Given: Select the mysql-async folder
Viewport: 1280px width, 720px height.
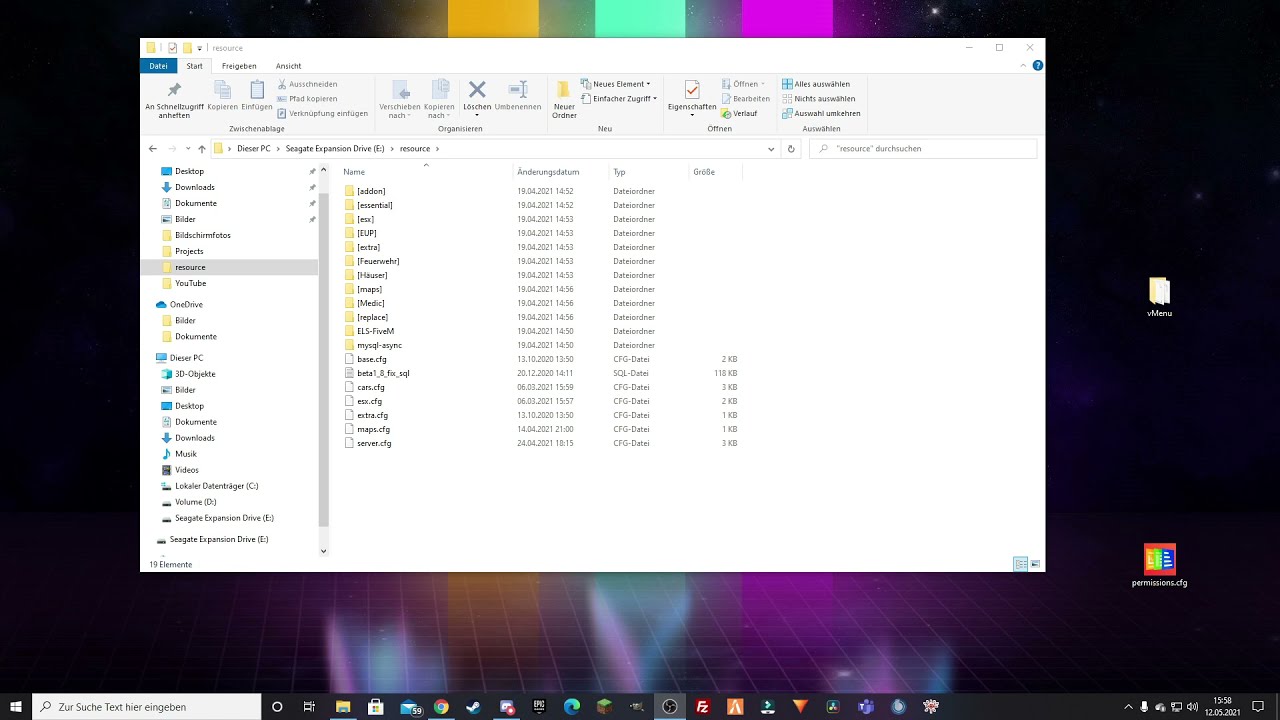Looking at the screenshot, I should 380,345.
